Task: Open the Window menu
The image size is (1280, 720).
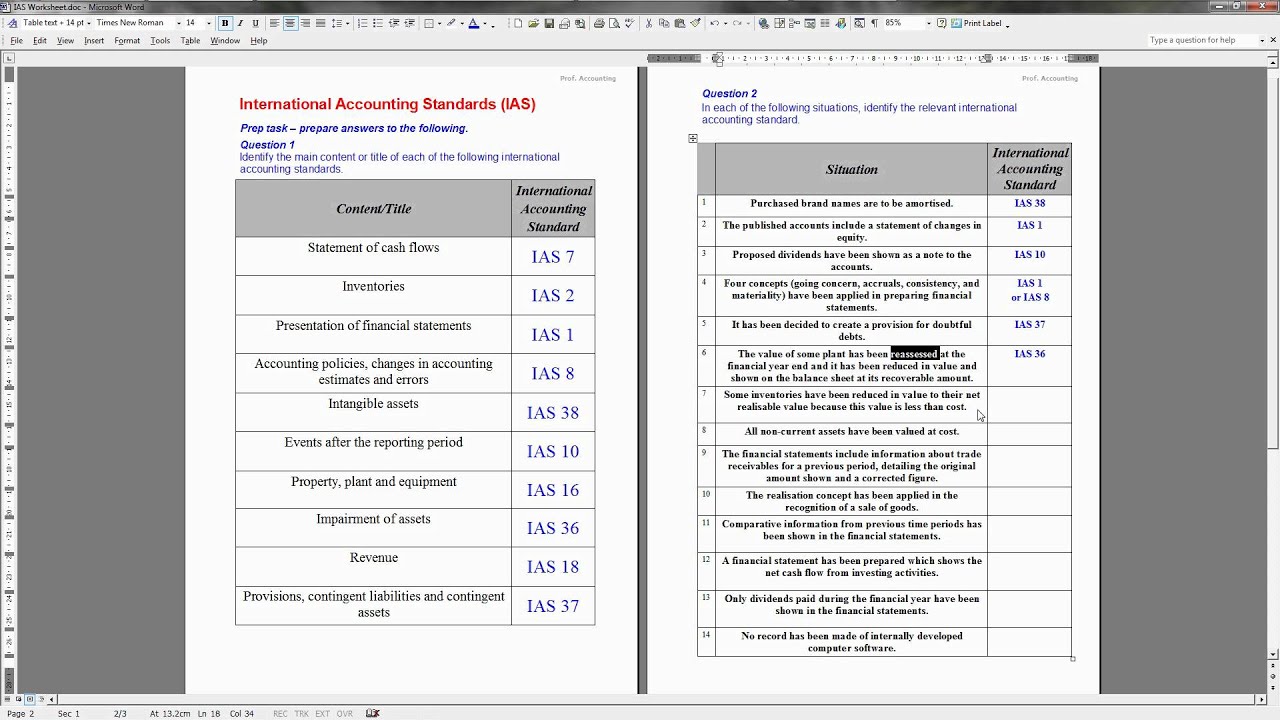Action: point(225,41)
